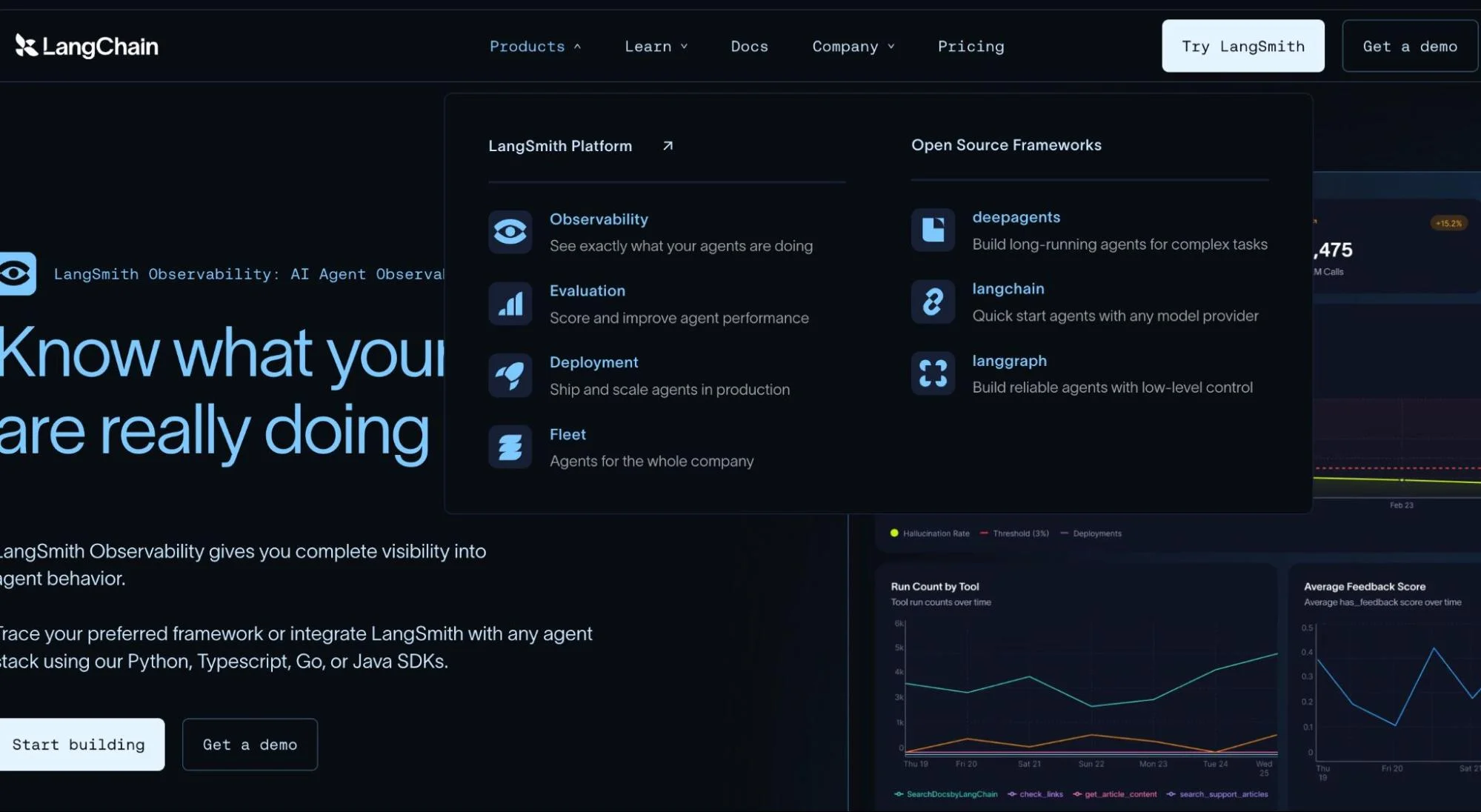Screen dimensions: 1481x812
Task: Click 'See exactly what your agents are doing'
Action: [681, 246]
